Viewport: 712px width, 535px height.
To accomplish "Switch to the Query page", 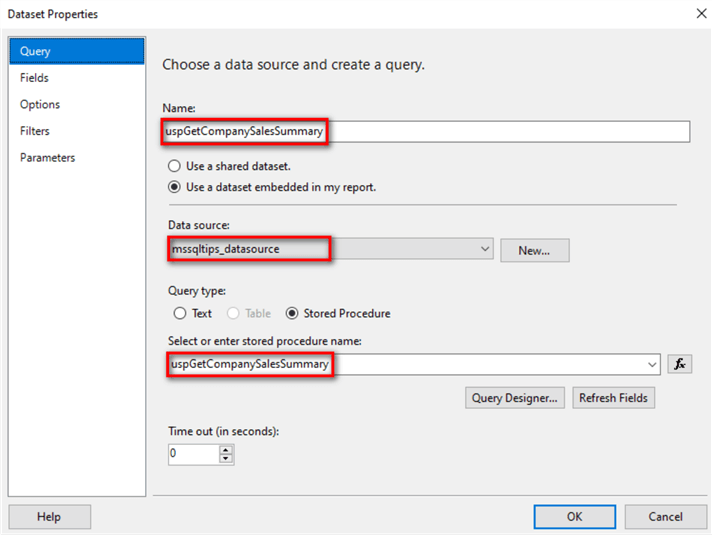I will (x=76, y=51).
